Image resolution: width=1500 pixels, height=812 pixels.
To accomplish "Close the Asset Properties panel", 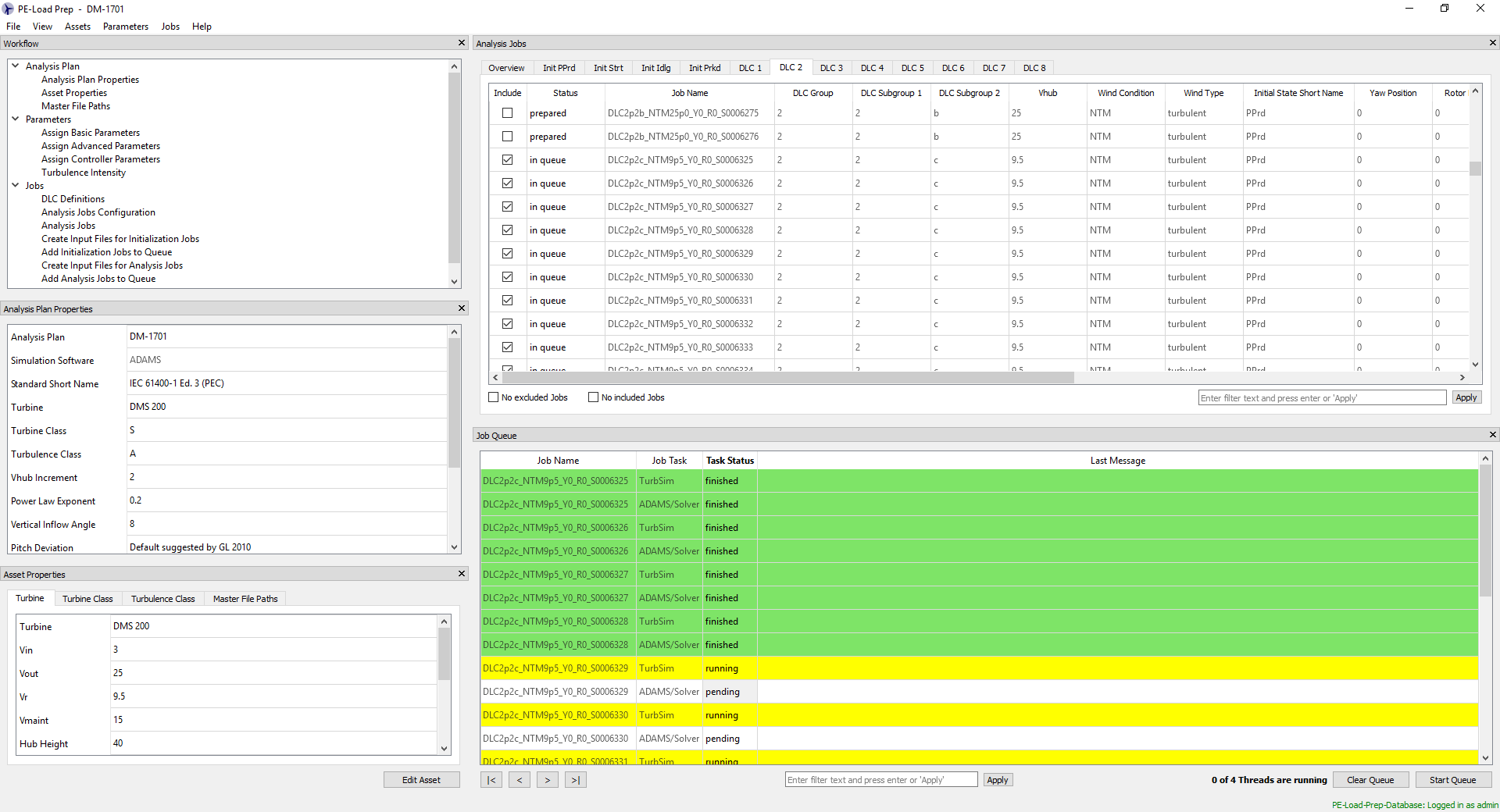I will pyautogui.click(x=462, y=574).
